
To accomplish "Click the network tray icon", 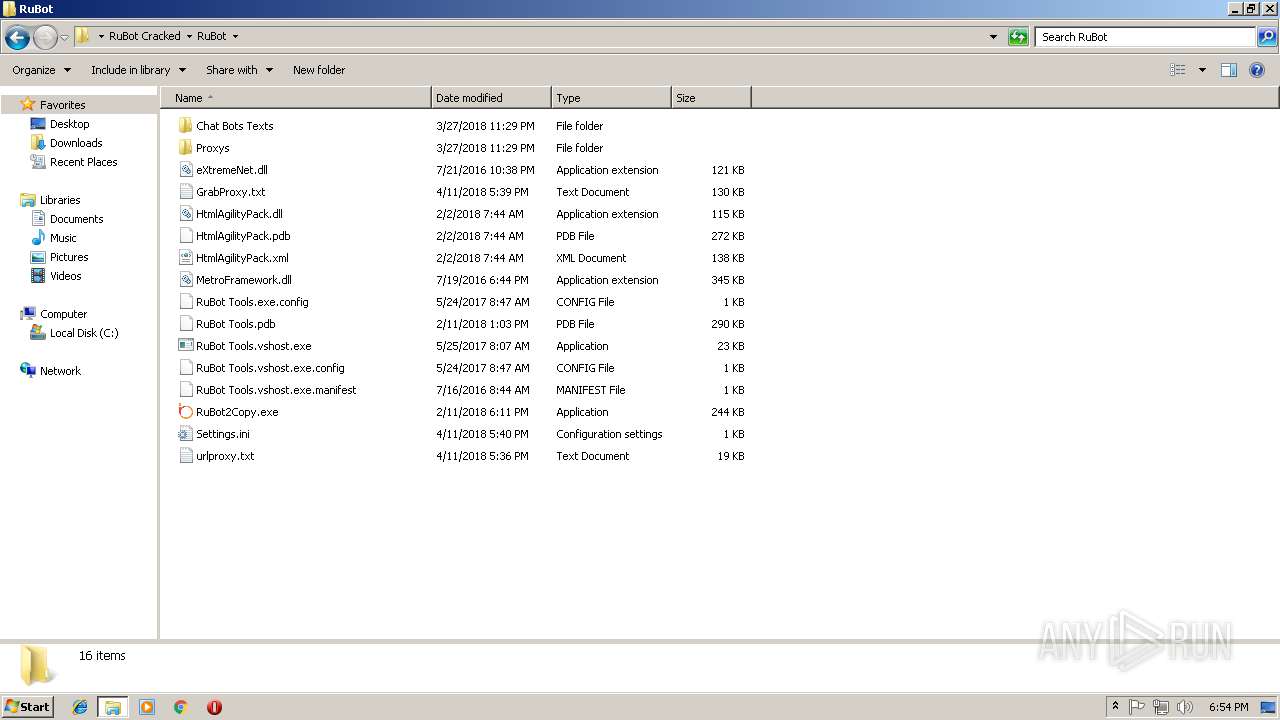I will [1161, 707].
